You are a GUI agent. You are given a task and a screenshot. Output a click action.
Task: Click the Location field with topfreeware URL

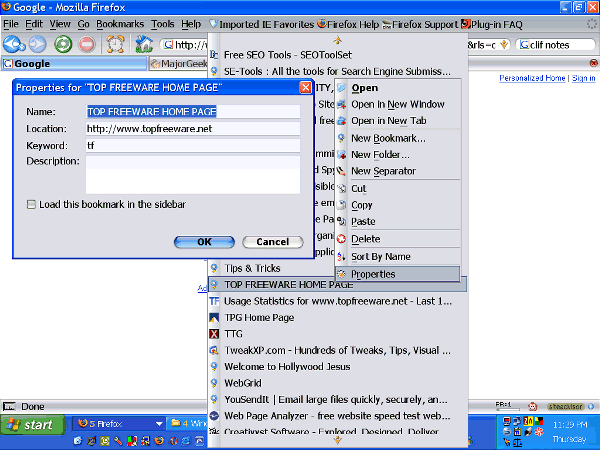[193, 129]
